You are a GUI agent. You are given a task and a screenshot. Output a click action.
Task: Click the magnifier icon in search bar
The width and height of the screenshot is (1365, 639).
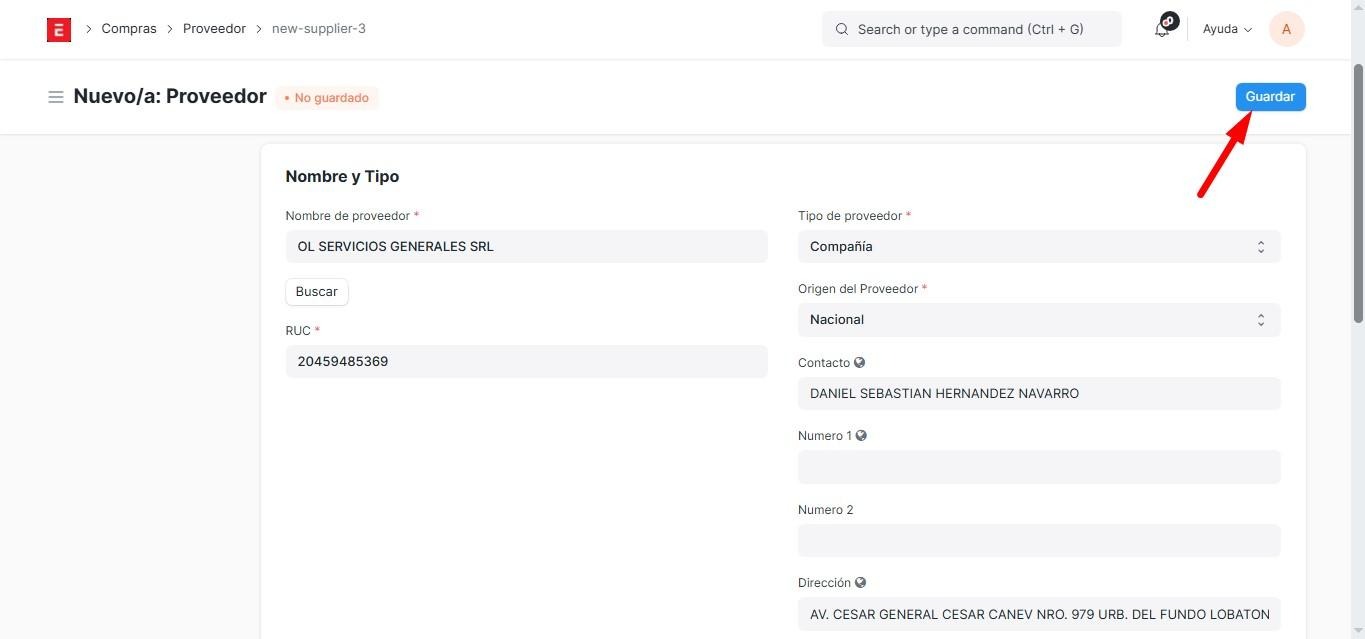click(842, 30)
